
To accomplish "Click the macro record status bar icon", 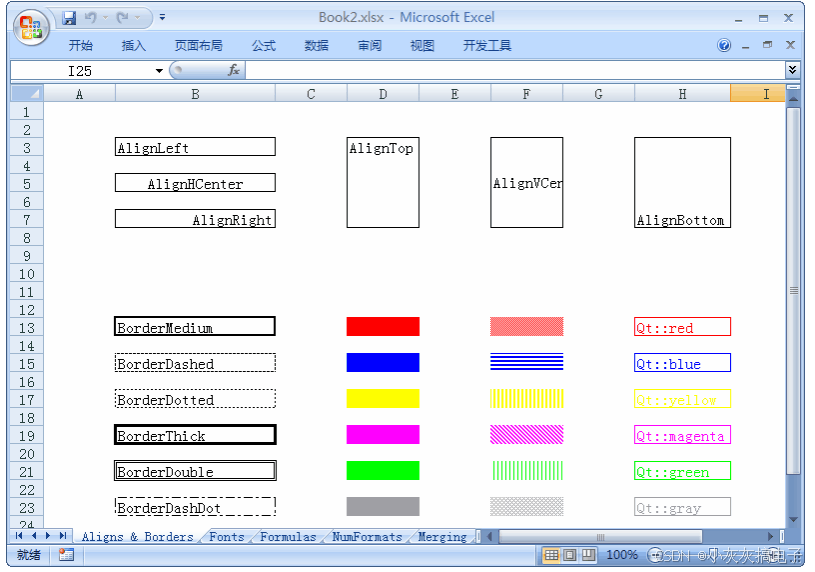I will 66,555.
